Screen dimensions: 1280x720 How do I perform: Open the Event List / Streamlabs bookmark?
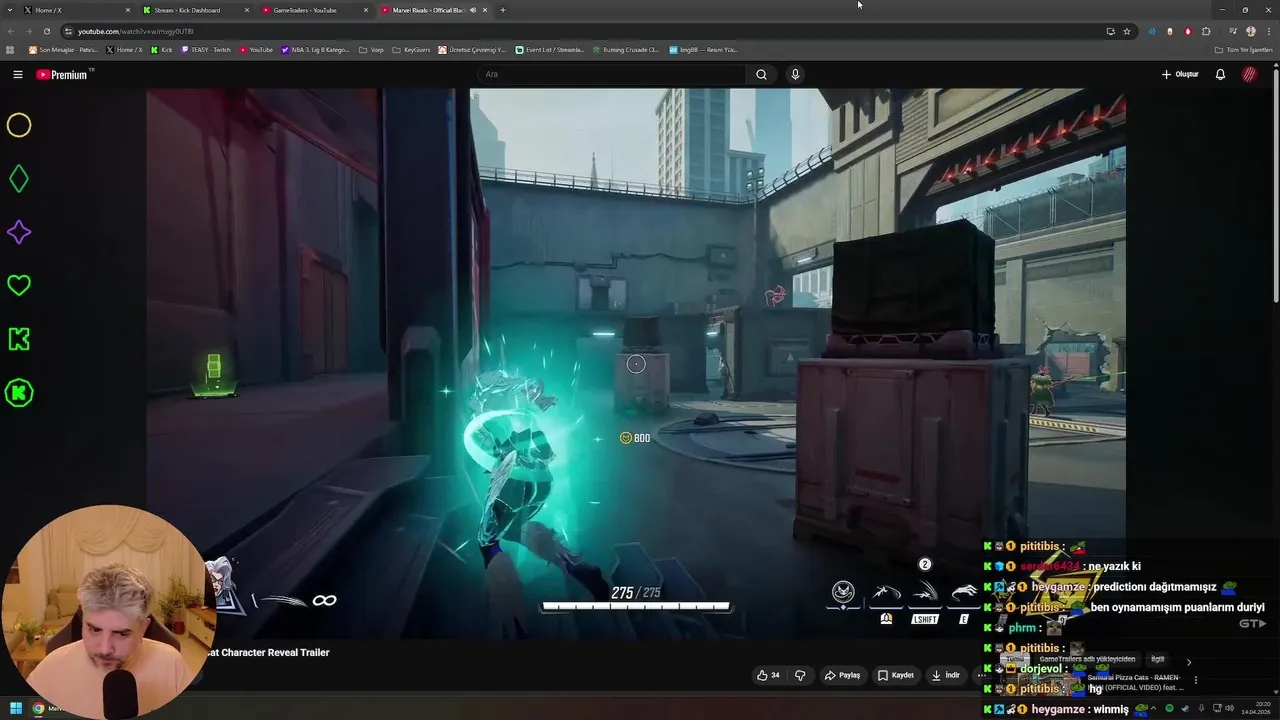(x=549, y=49)
